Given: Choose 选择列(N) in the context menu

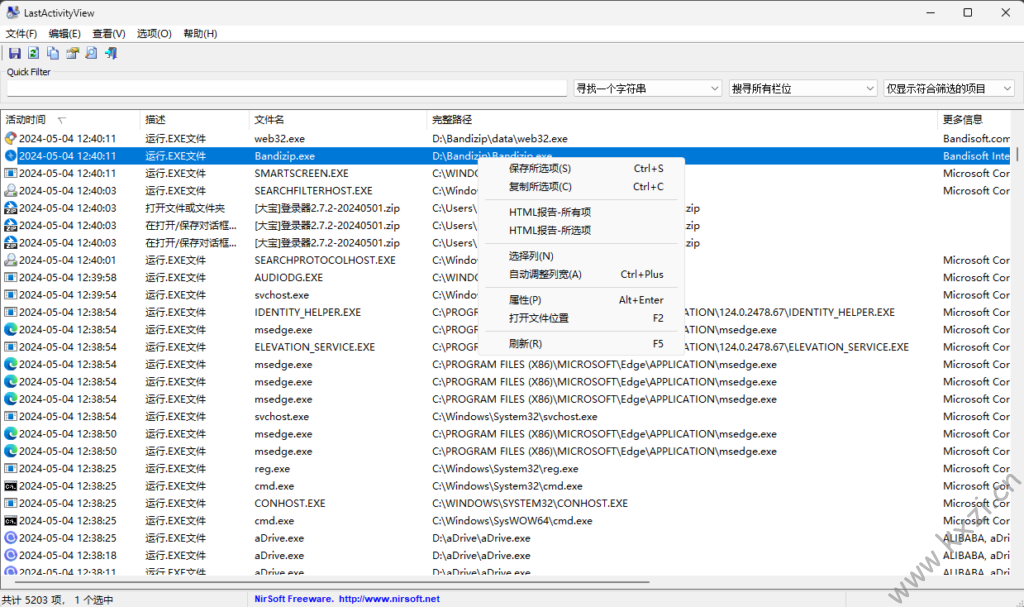Looking at the screenshot, I should click(x=581, y=256).
